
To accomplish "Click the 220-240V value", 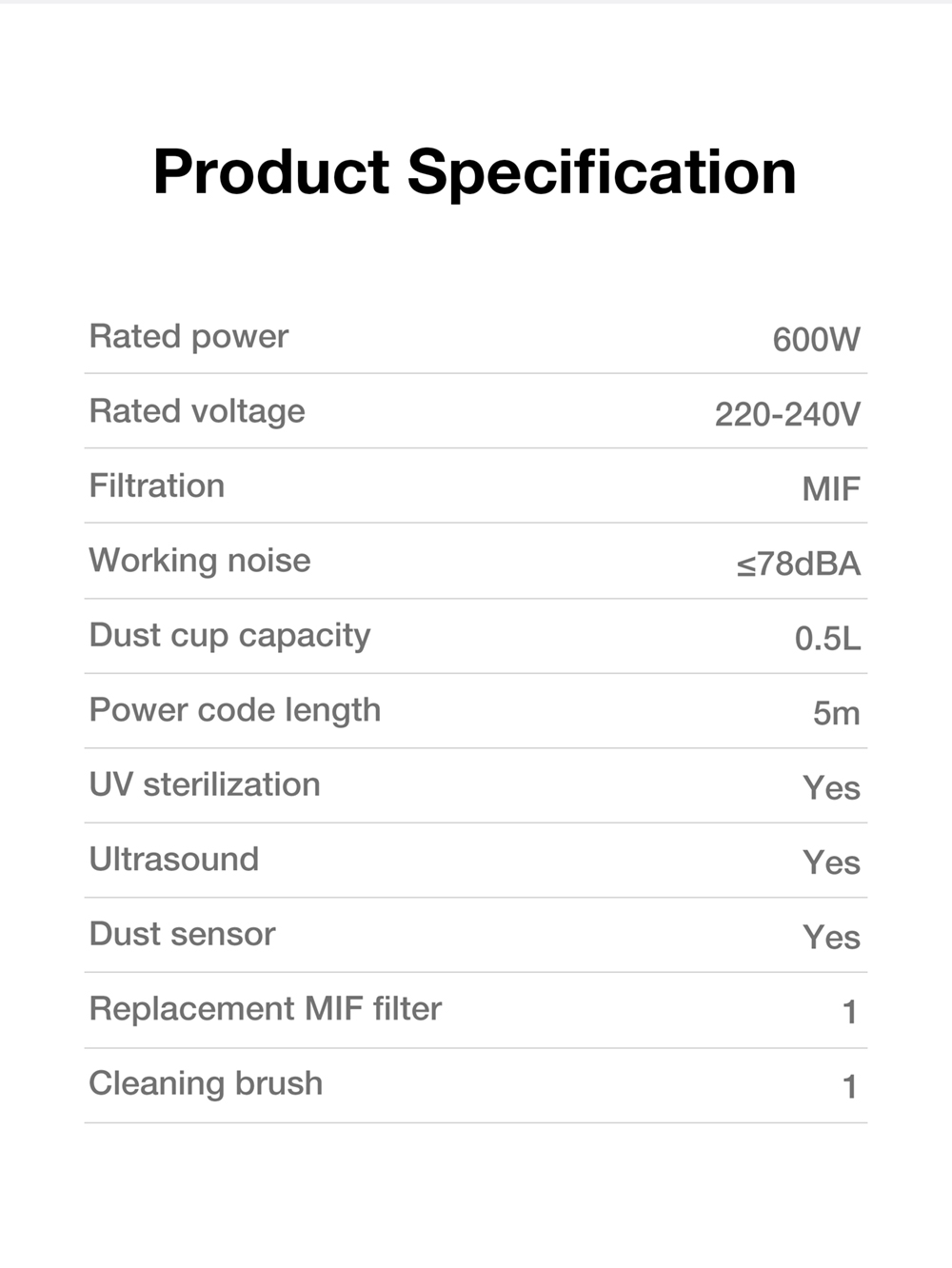I will pyautogui.click(x=787, y=414).
